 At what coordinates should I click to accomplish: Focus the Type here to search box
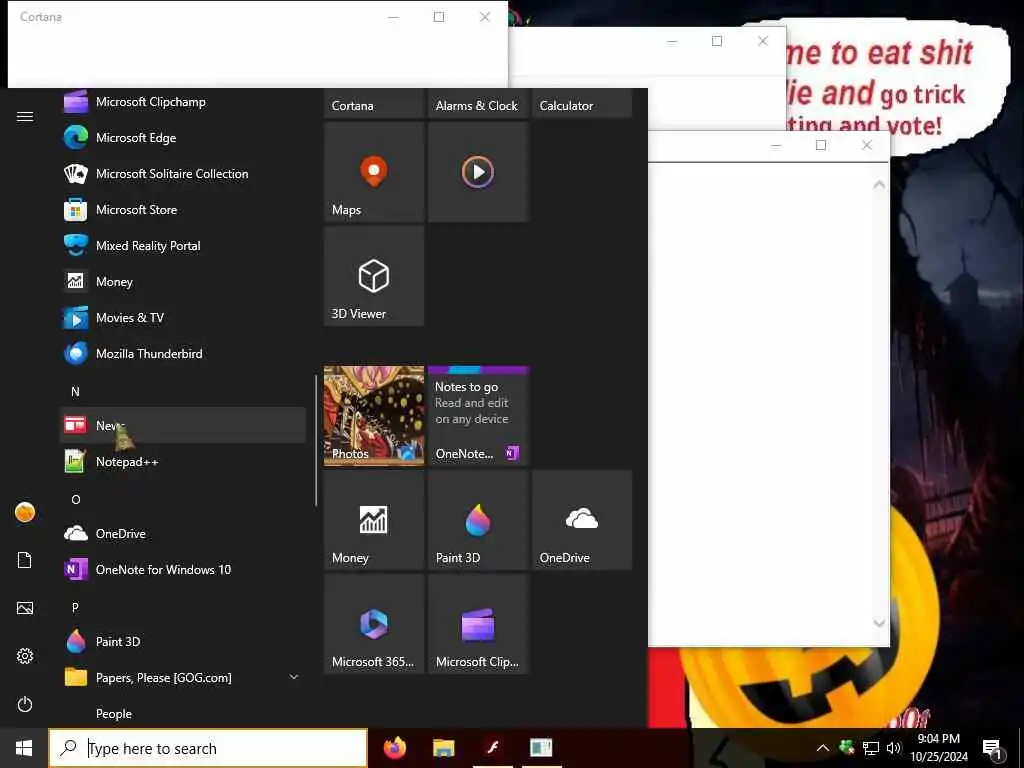[x=208, y=748]
